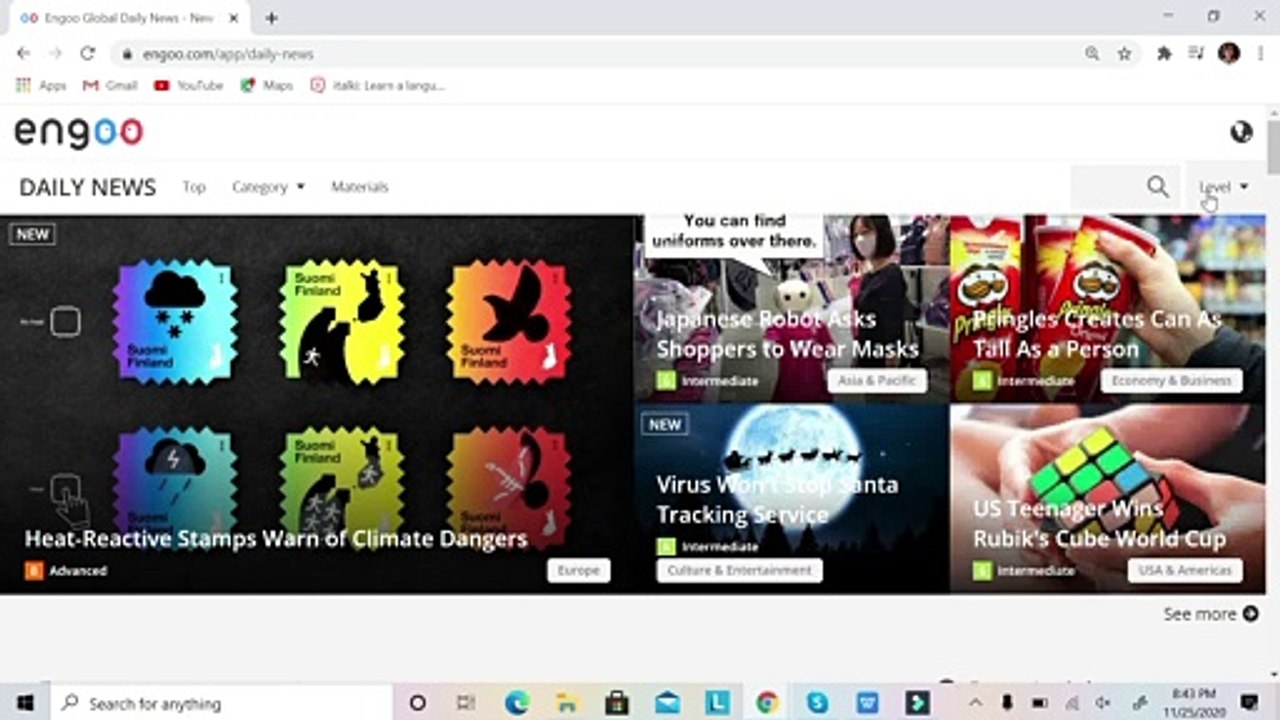Click the Economy & Business category tag
Image resolution: width=1280 pixels, height=720 pixels.
(x=1171, y=381)
